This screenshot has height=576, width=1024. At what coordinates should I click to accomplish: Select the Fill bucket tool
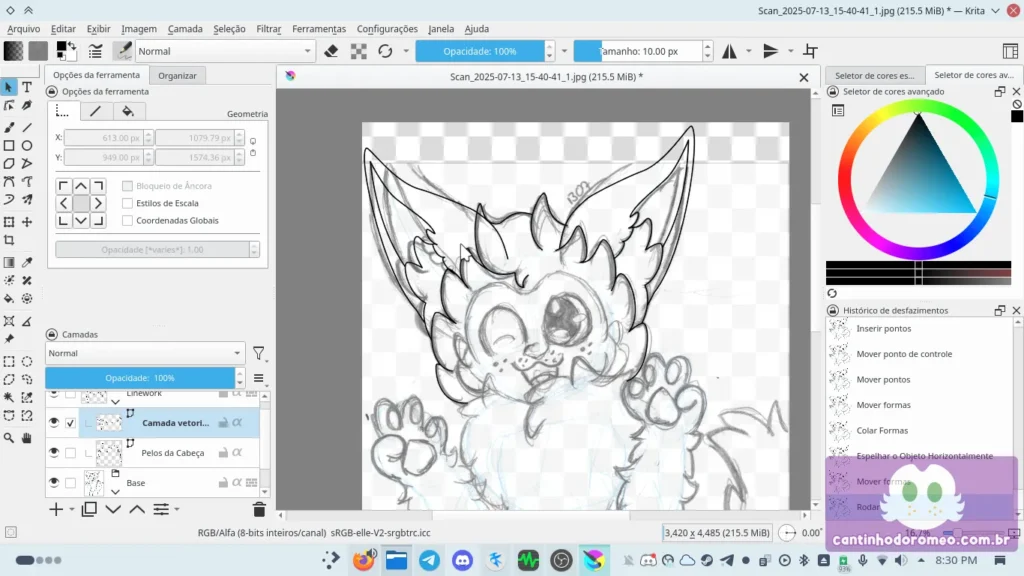coord(9,299)
